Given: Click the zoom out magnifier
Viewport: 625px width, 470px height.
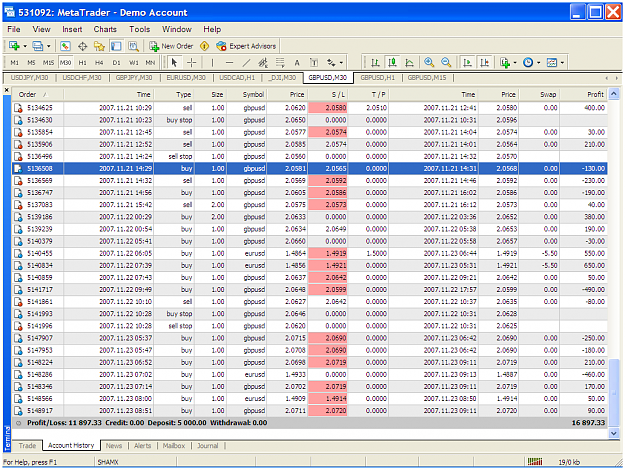Looking at the screenshot, I should (x=446, y=63).
